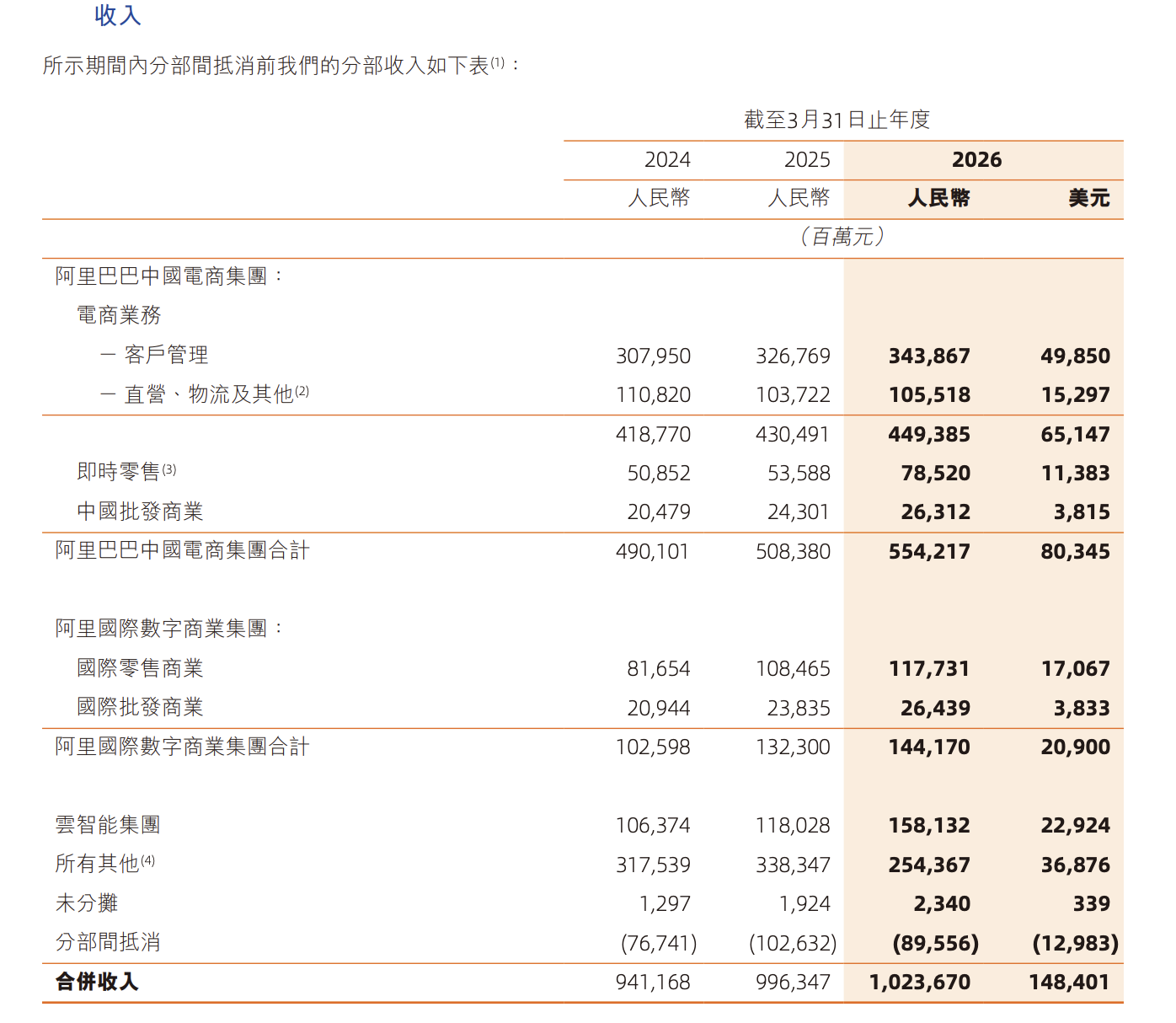Click the 國際批發商業 row label
This screenshot has width=1176, height=1023.
pyautogui.click(x=140, y=707)
